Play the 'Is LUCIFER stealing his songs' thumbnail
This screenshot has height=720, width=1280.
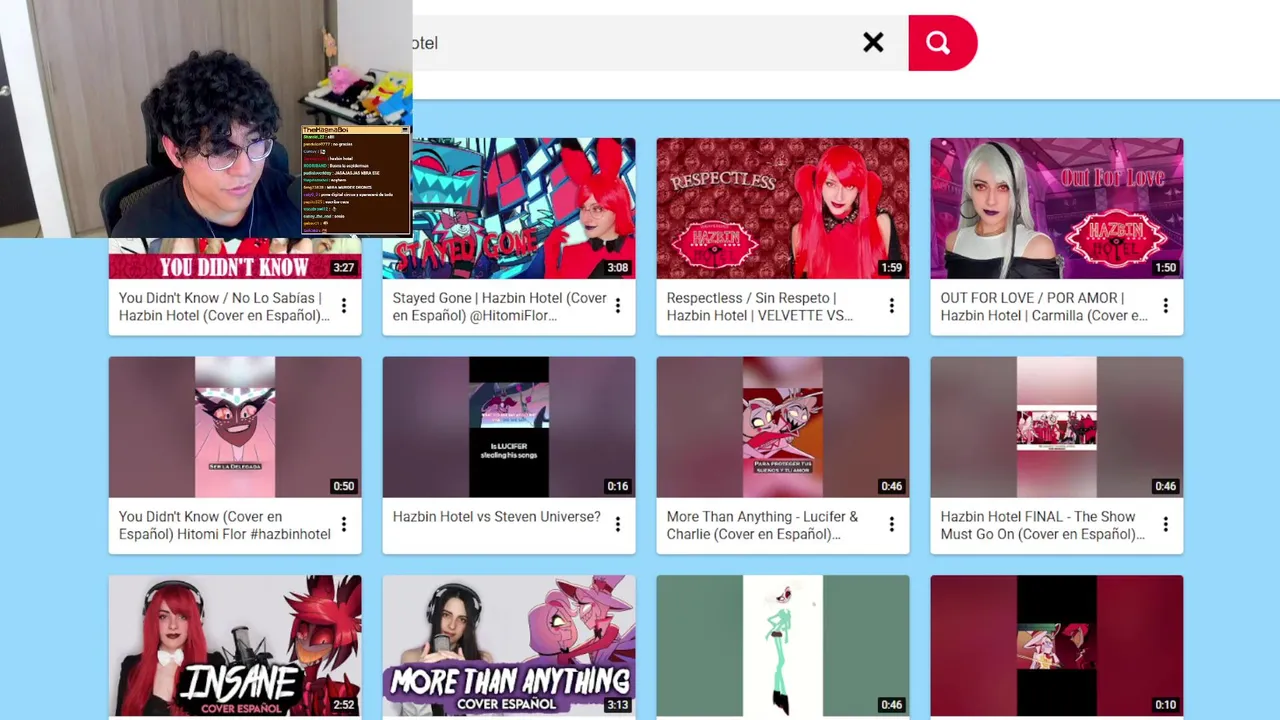click(x=509, y=427)
